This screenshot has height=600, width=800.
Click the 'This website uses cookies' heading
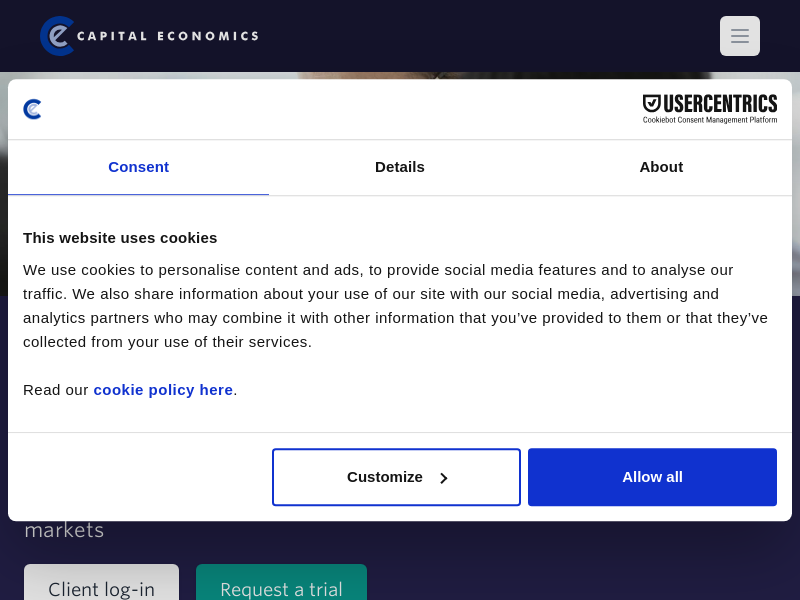[x=120, y=238]
